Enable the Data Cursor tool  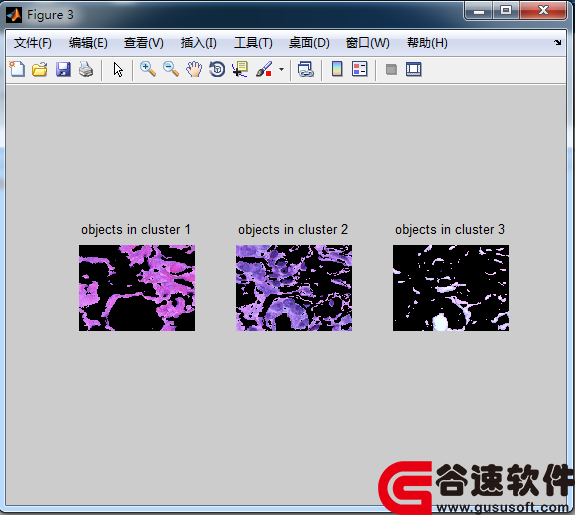(240, 69)
